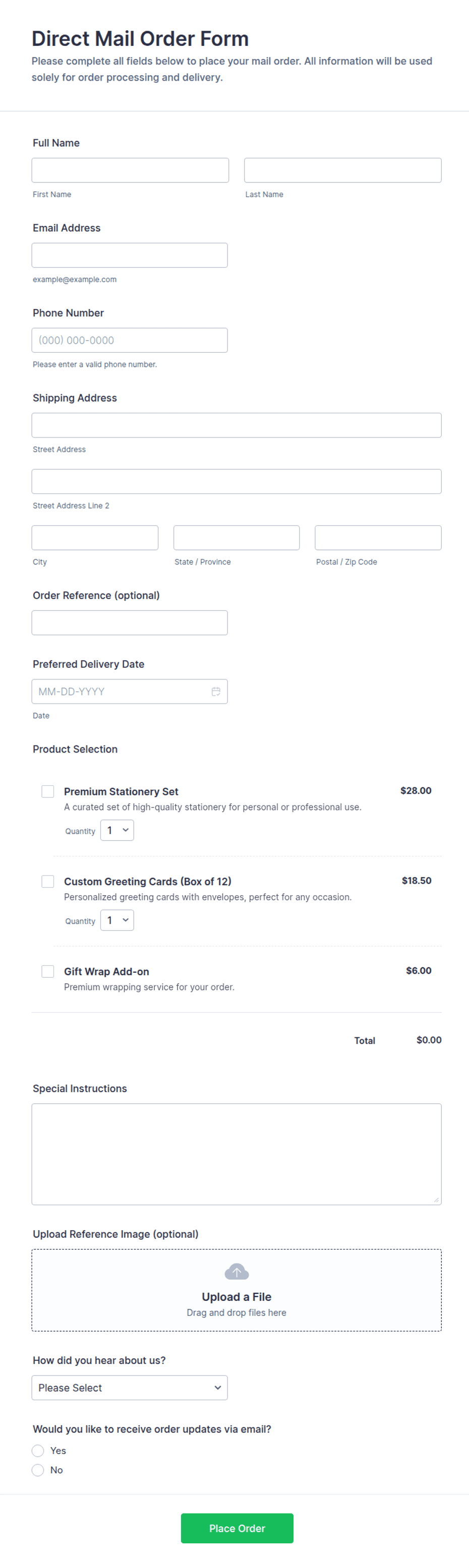
Task: Submit with the Place Order button
Action: click(237, 1529)
